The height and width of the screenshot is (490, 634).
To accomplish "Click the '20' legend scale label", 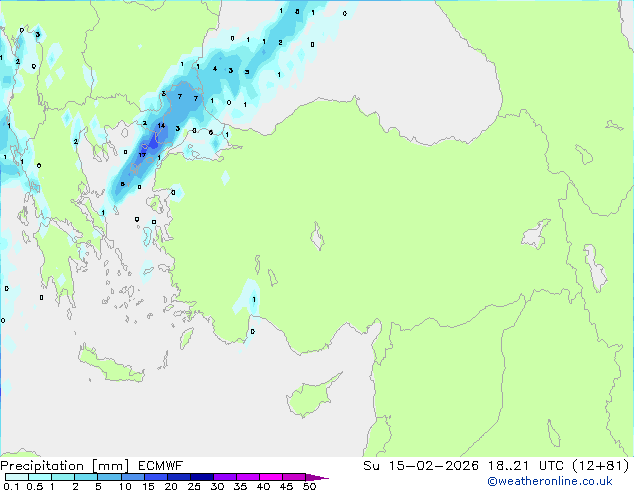I will pos(171,486).
